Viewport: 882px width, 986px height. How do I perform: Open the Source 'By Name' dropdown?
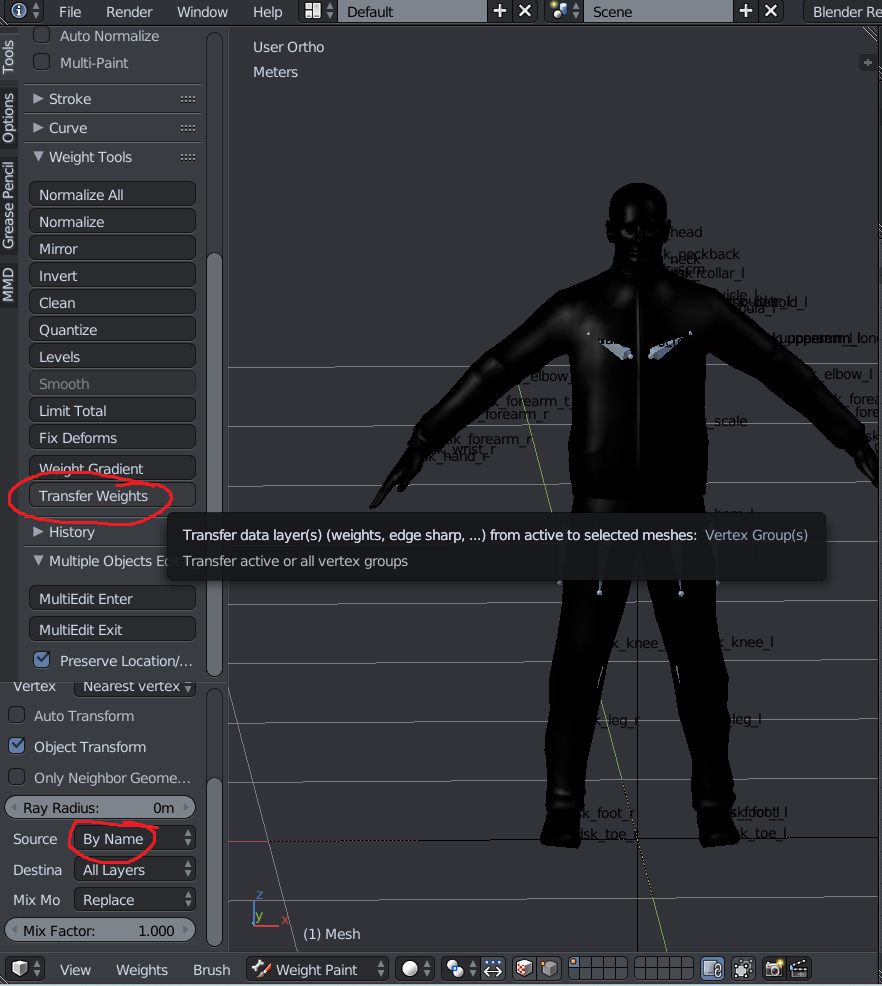[x=135, y=839]
